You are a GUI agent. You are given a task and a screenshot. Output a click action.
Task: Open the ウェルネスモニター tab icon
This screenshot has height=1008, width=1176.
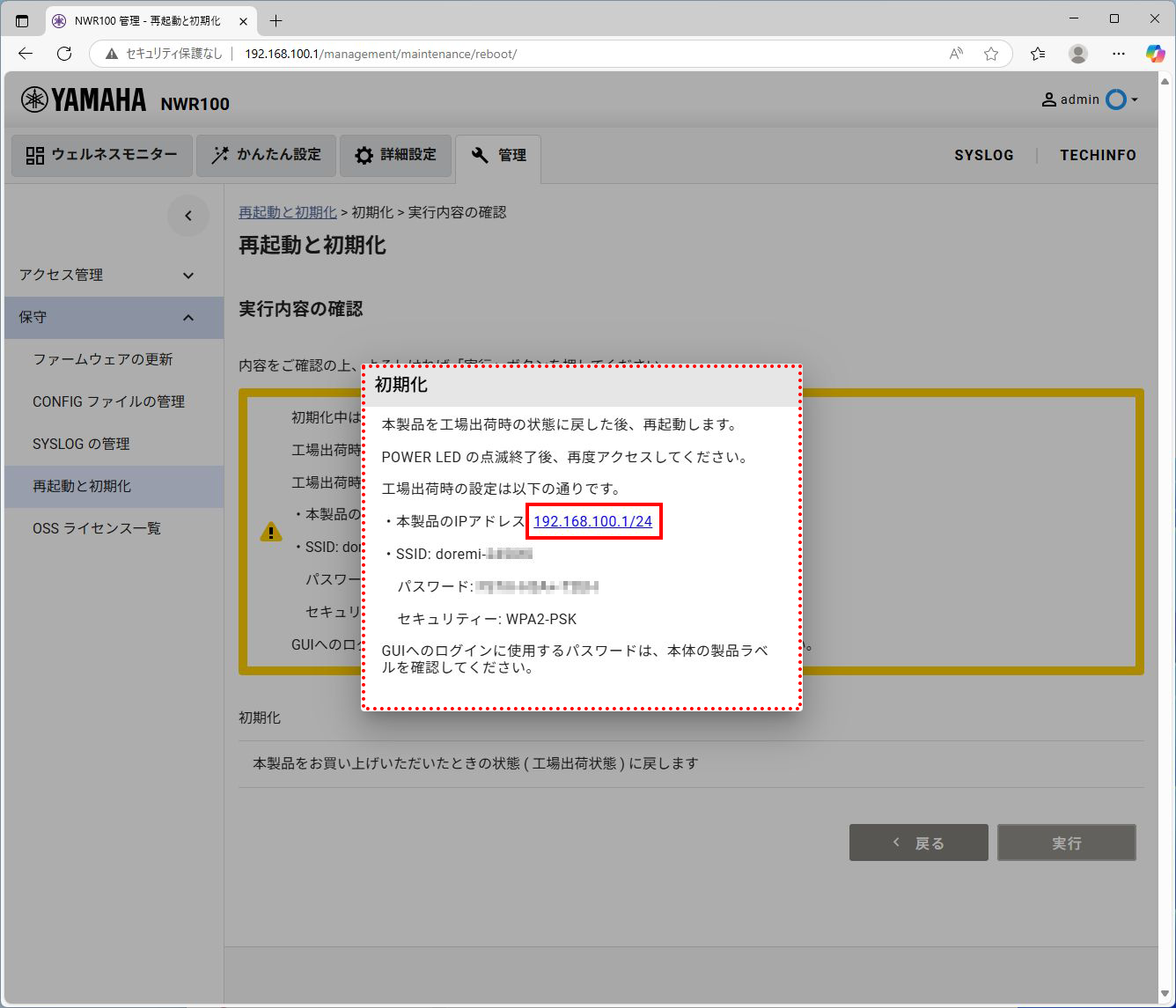pyautogui.click(x=33, y=155)
